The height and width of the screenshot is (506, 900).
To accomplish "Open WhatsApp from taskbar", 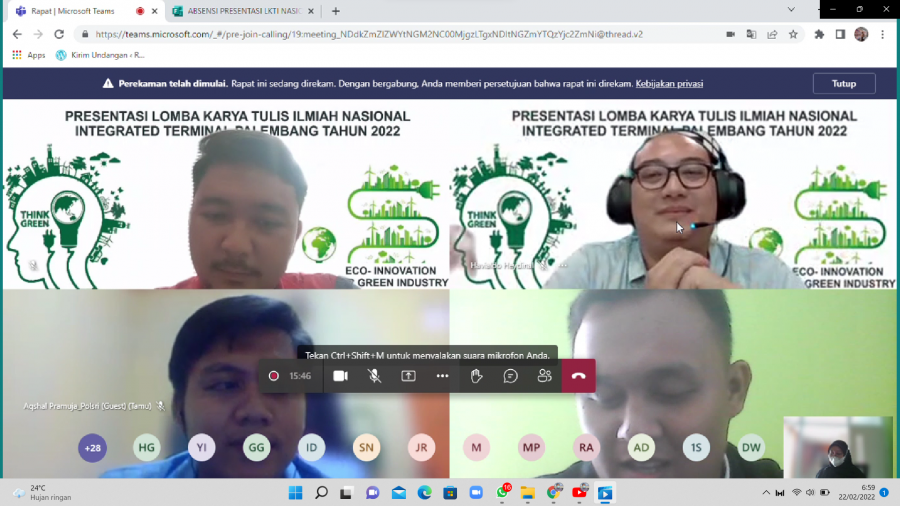I will 502,493.
